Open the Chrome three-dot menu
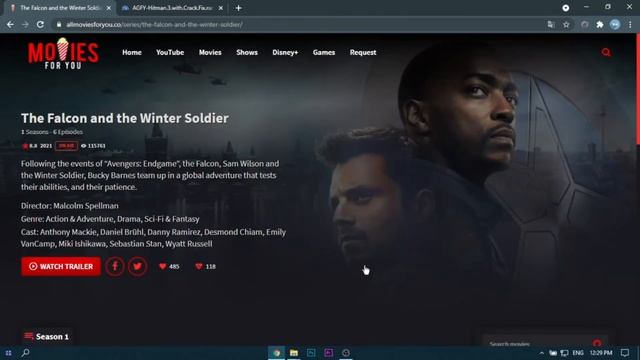Viewport: 640px width, 360px height. [631, 24]
